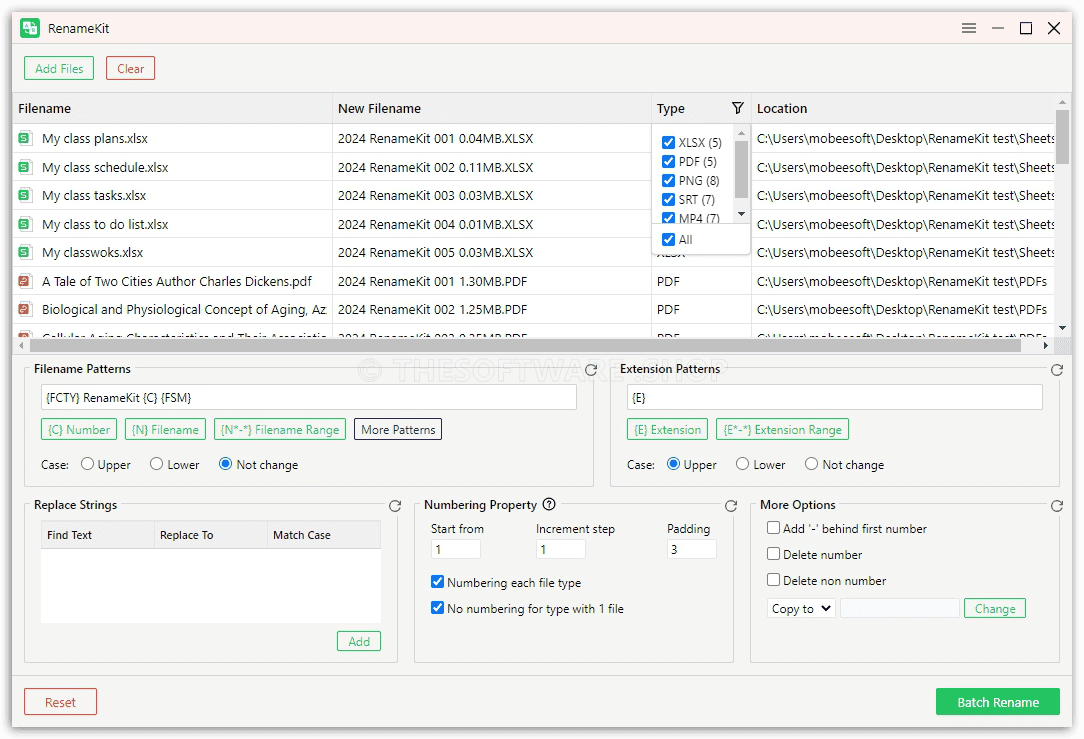Image resolution: width=1084 pixels, height=739 pixels.
Task: Uncheck the XLSX (5) type filter
Action: 669,142
